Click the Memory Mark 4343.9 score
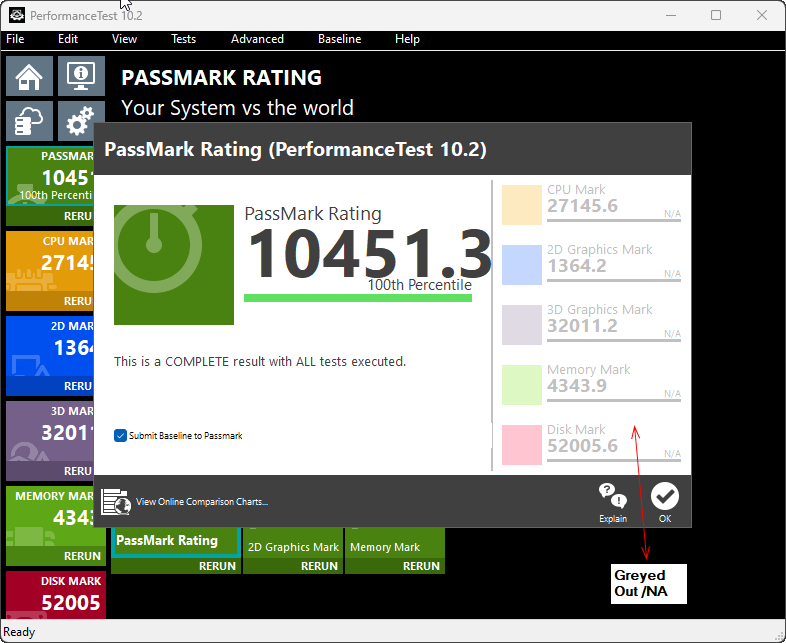 576,386
